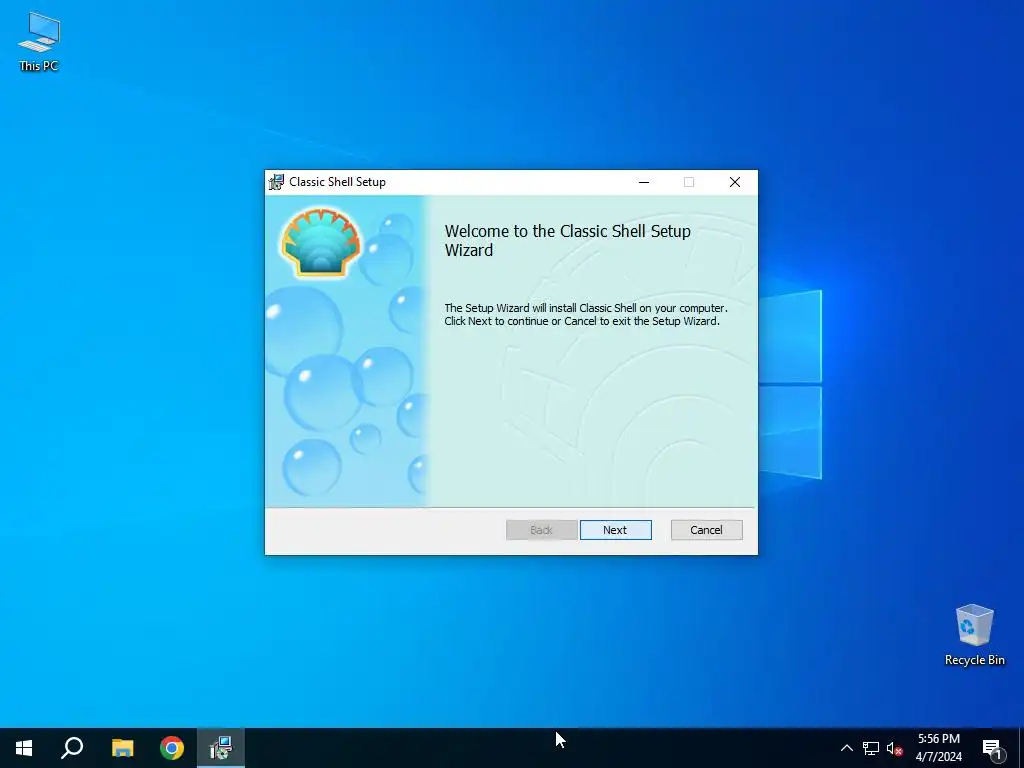Launch Google Chrome from the taskbar
Image resolution: width=1024 pixels, height=768 pixels.
(172, 748)
